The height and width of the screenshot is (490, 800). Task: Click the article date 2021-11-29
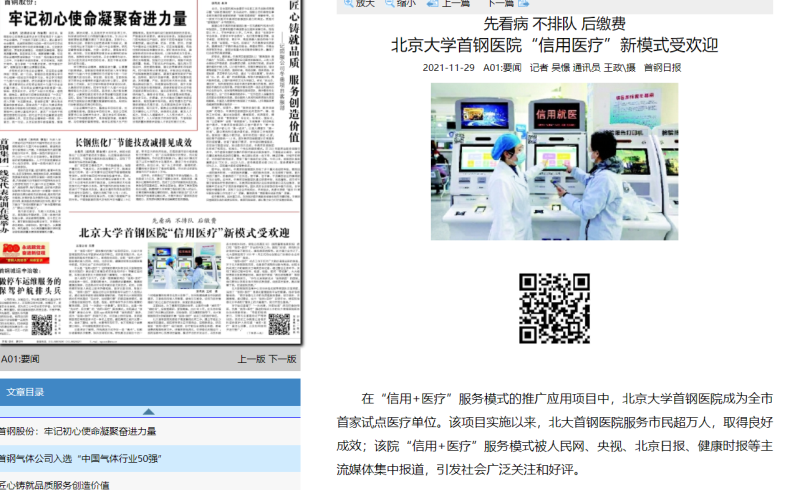[x=448, y=67]
